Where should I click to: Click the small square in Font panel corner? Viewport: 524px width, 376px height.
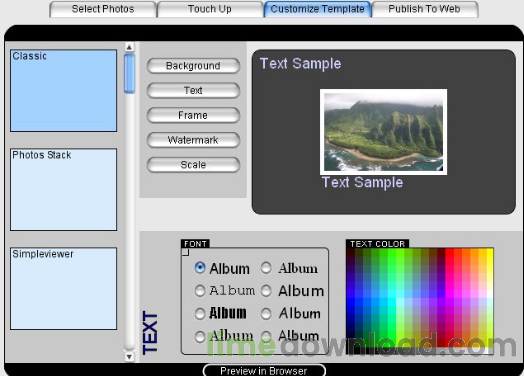(x=185, y=252)
